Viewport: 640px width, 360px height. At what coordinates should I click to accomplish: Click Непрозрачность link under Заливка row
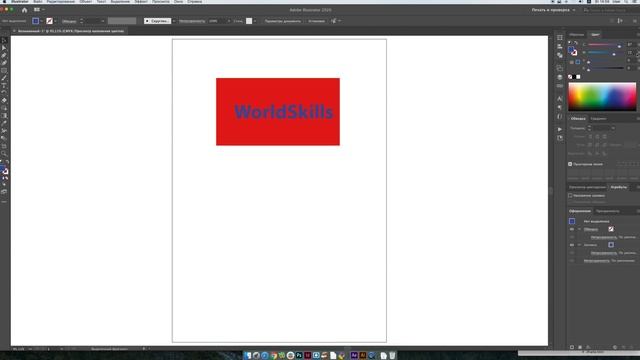point(604,253)
